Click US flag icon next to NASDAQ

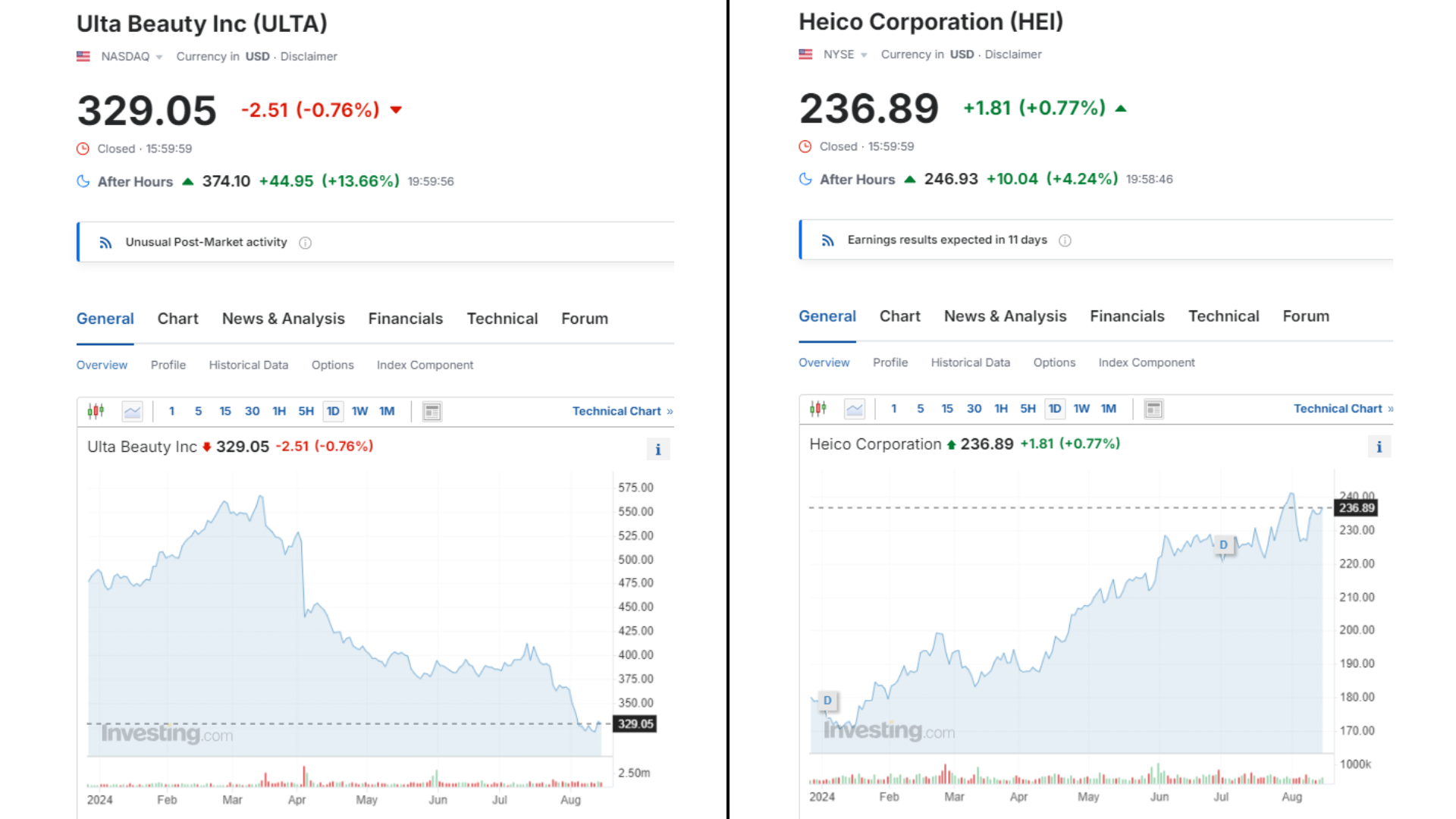pos(83,56)
